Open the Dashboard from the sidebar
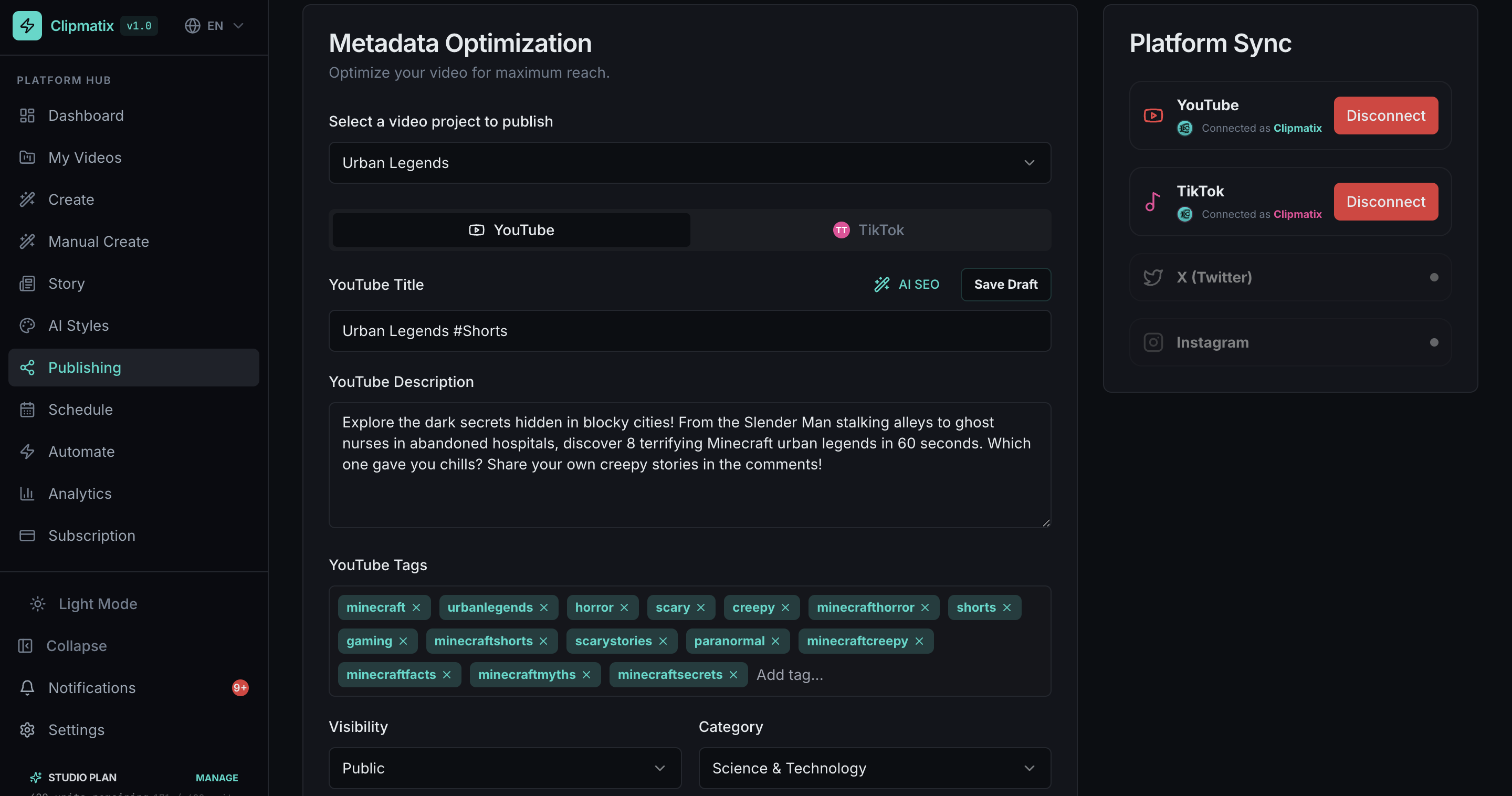The height and width of the screenshot is (796, 1512). coord(86,115)
